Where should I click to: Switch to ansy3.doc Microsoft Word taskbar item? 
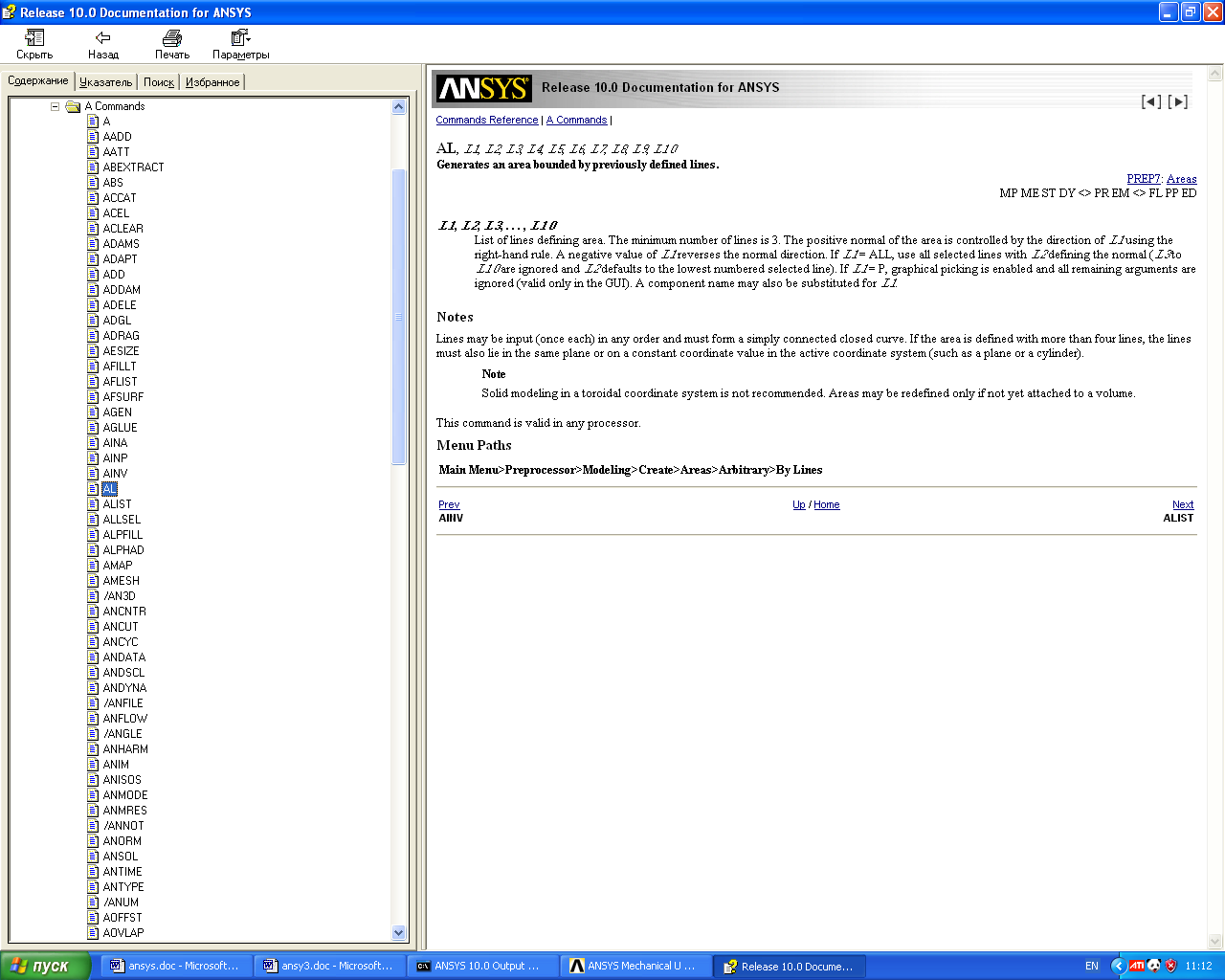pyautogui.click(x=331, y=966)
